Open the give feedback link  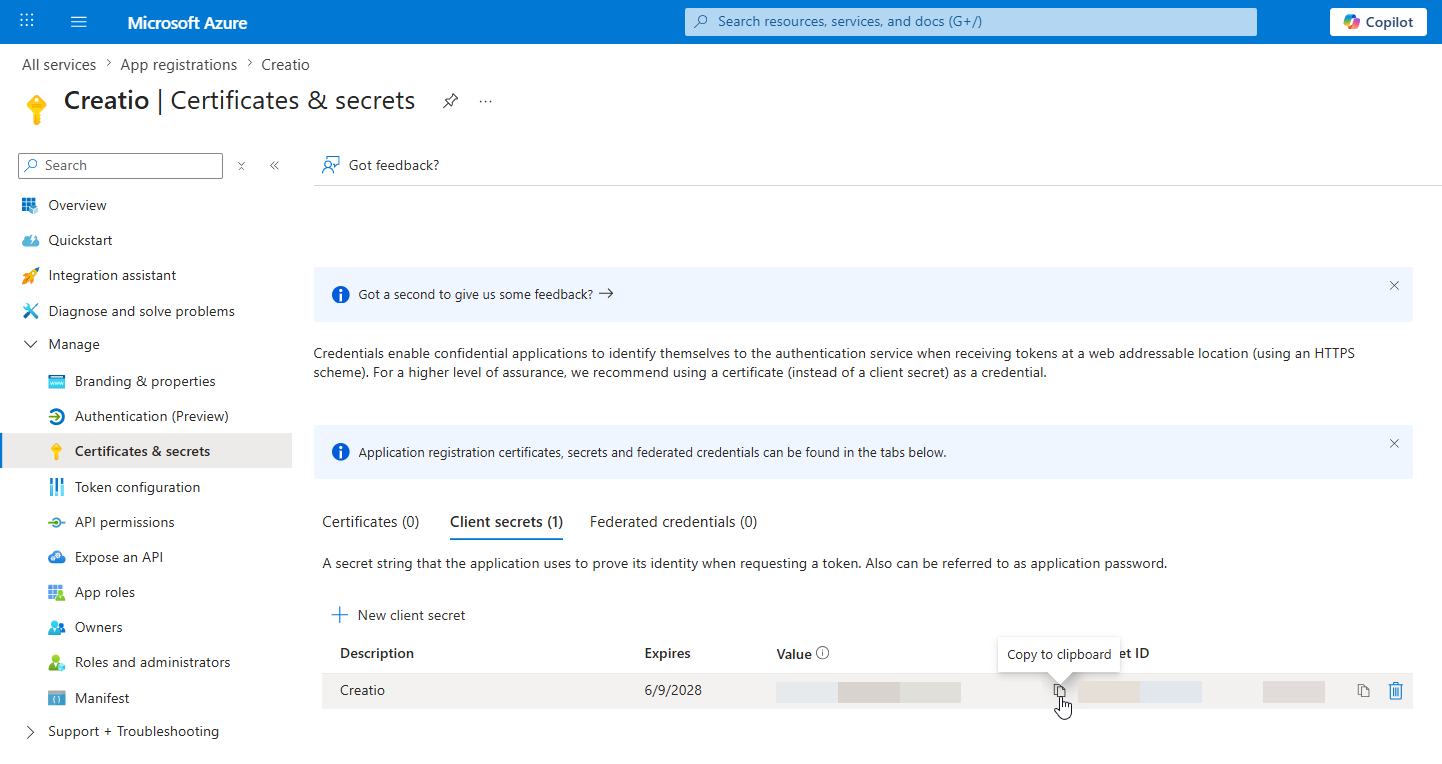[x=486, y=294]
